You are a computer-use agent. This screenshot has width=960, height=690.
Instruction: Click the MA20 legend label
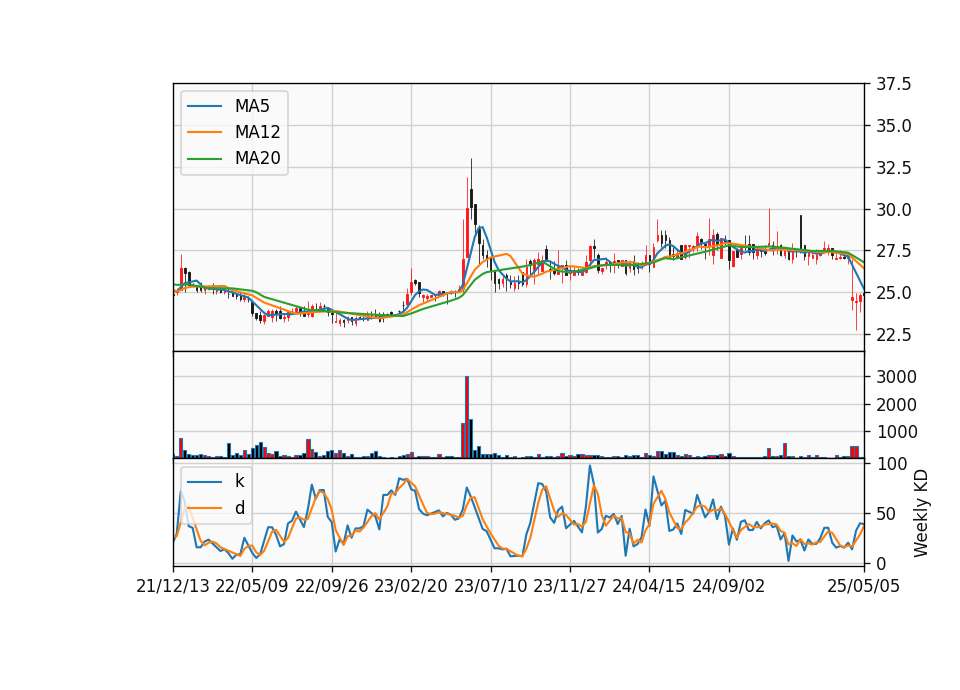point(257,158)
